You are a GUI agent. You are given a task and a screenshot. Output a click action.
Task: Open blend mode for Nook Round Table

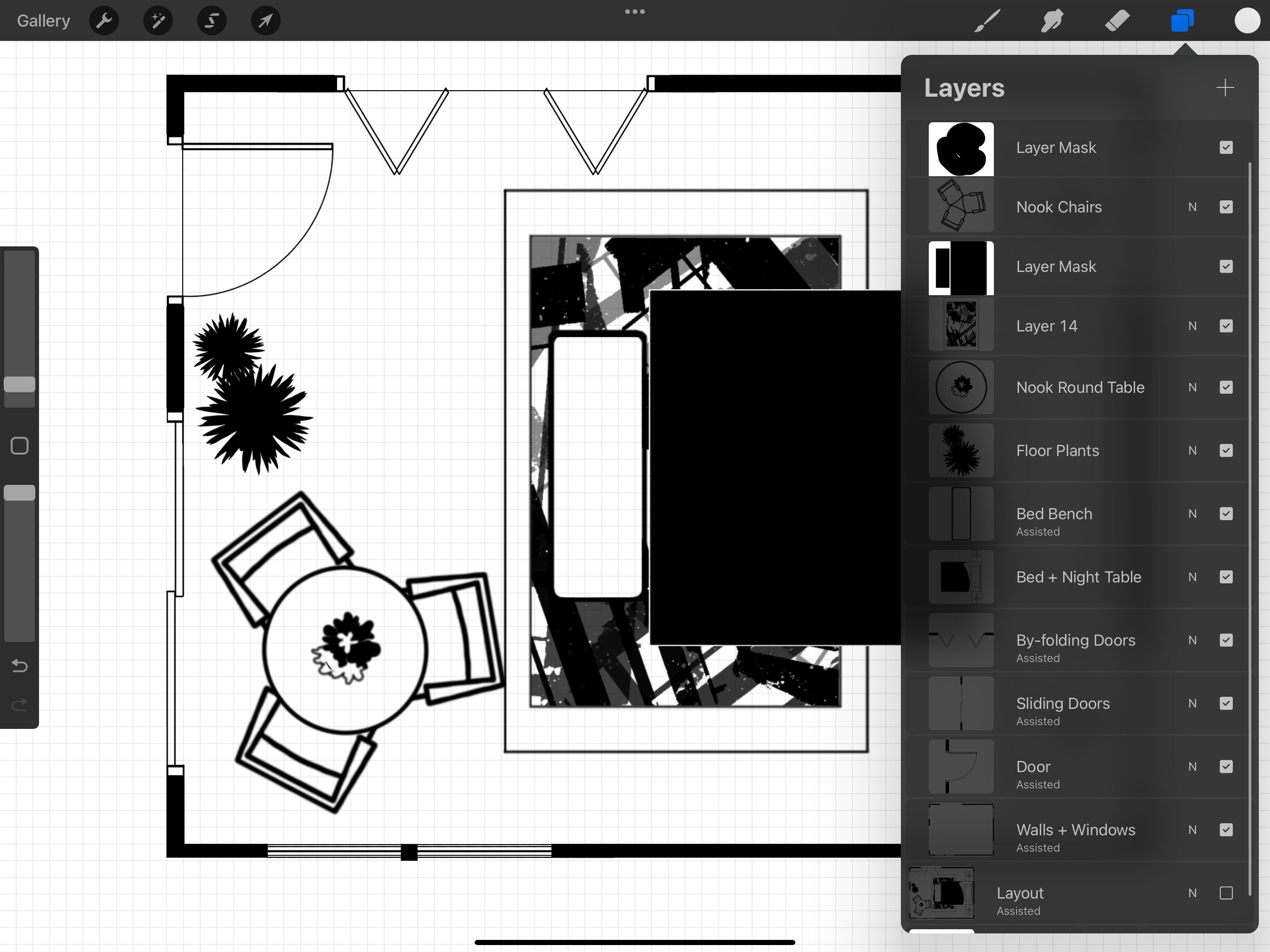(x=1192, y=388)
